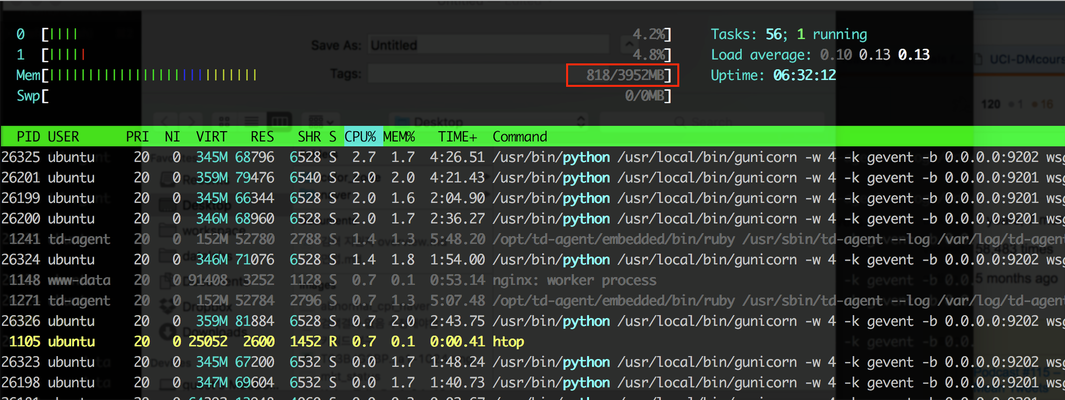Click the 4:26.51 TIME+ value
Screen dimensions: 1065x400
[456, 158]
